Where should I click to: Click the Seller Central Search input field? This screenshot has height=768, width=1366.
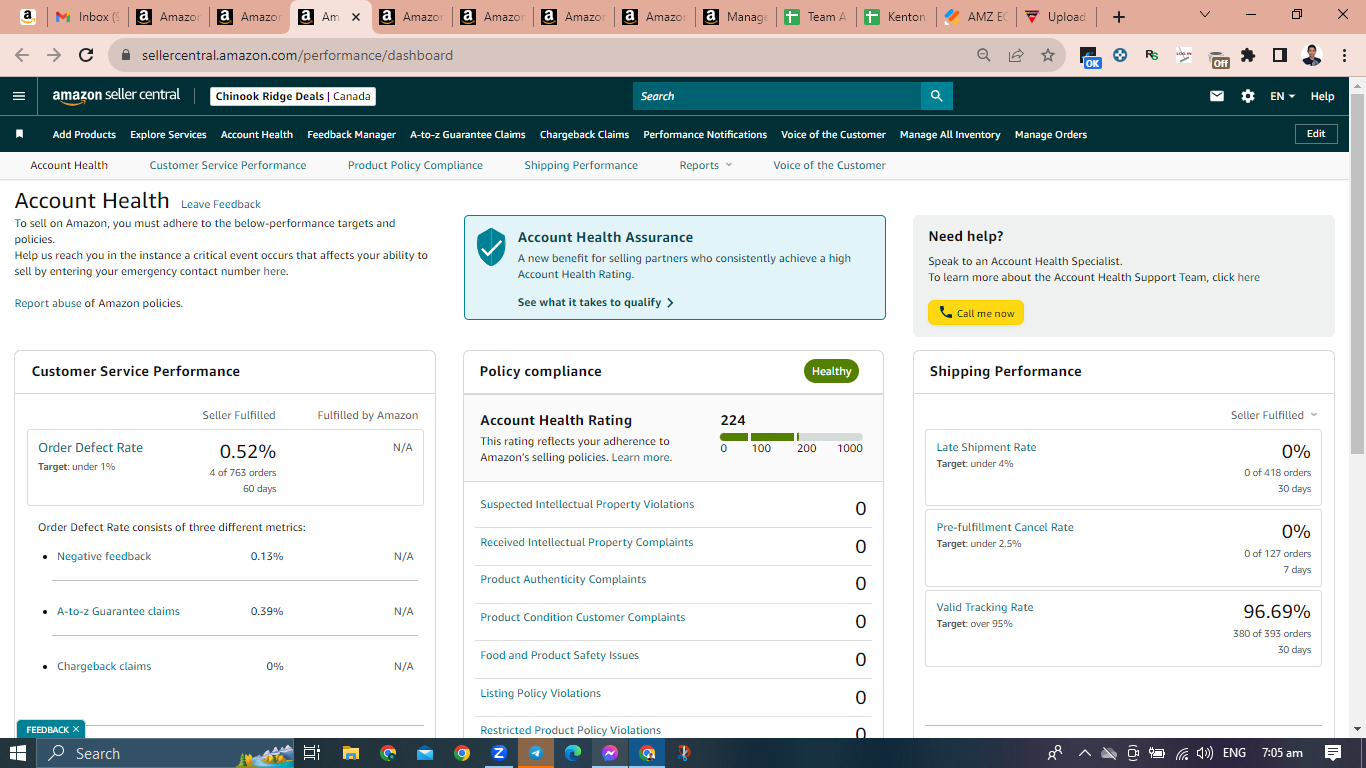point(777,96)
